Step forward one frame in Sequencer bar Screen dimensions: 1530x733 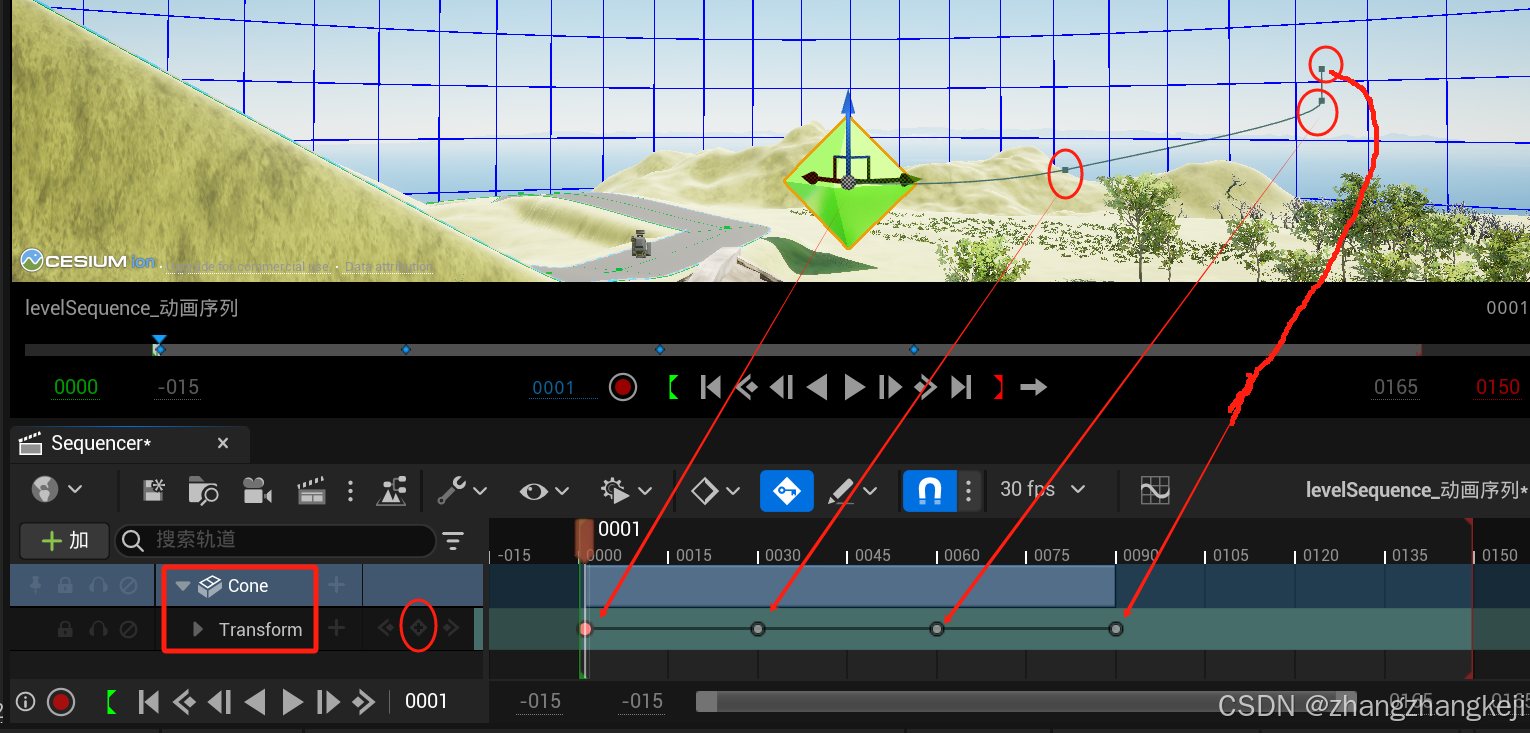[327, 702]
